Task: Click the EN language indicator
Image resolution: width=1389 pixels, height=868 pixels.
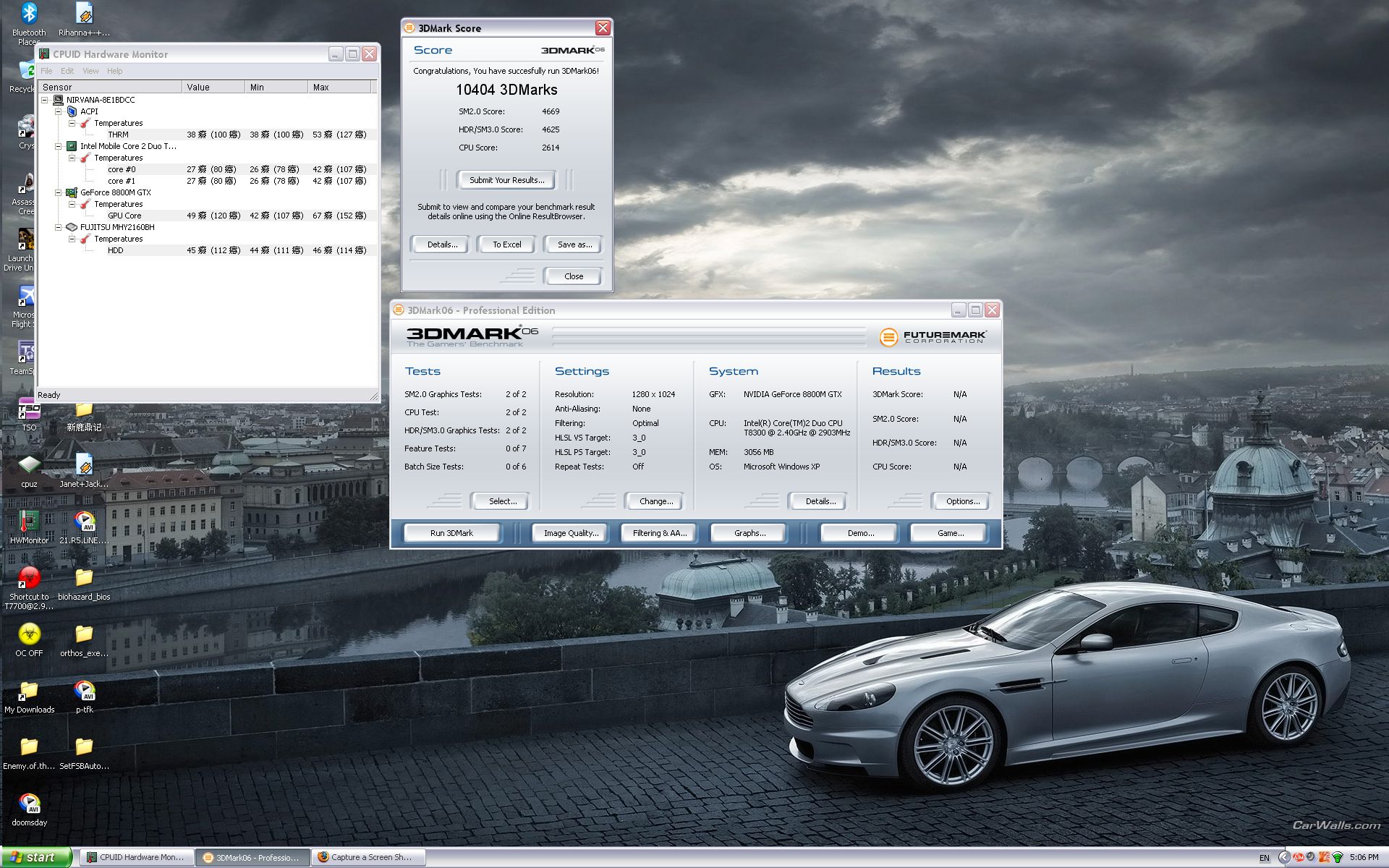Action: pos(1265,858)
